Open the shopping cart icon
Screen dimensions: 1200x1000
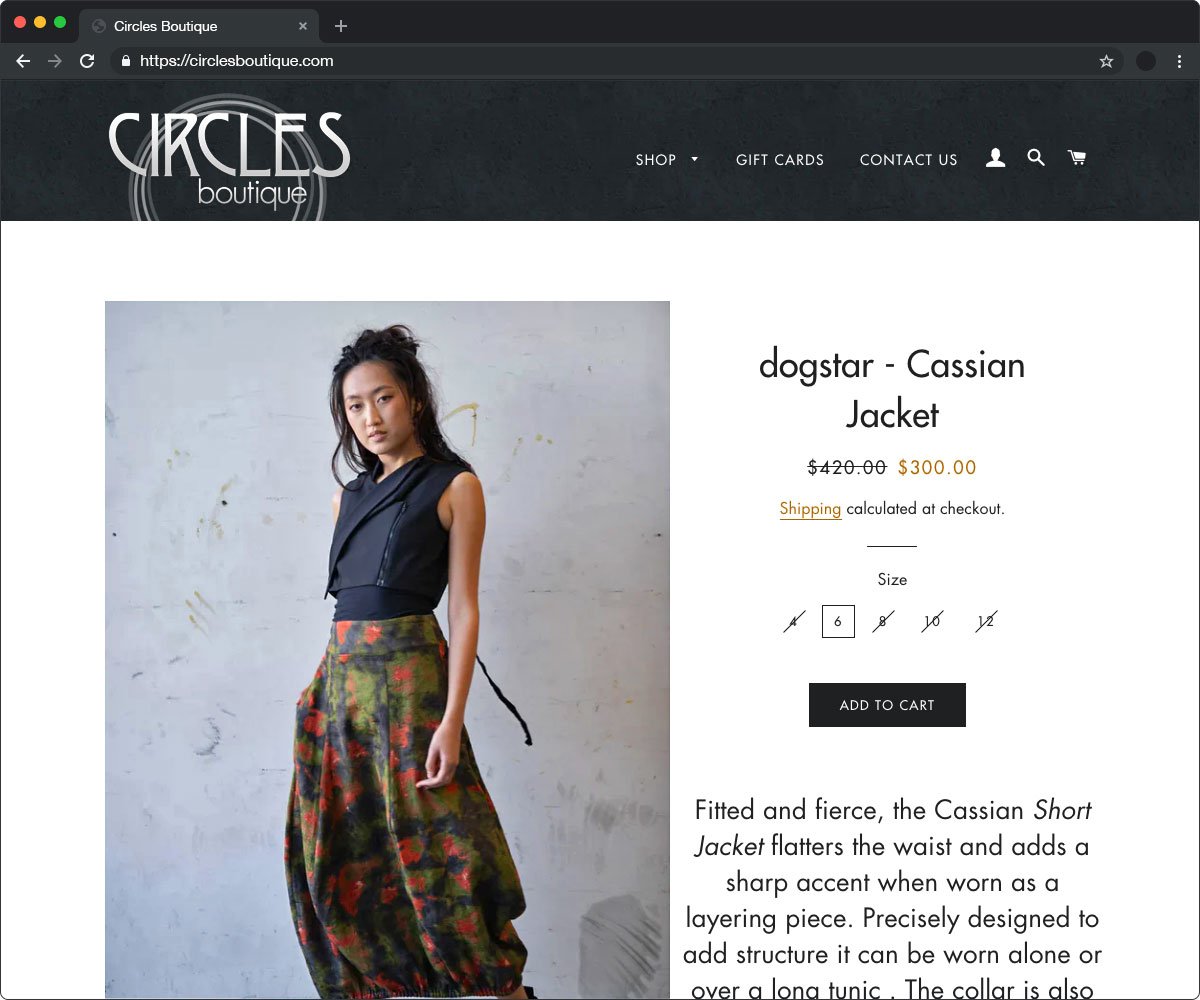click(1077, 157)
